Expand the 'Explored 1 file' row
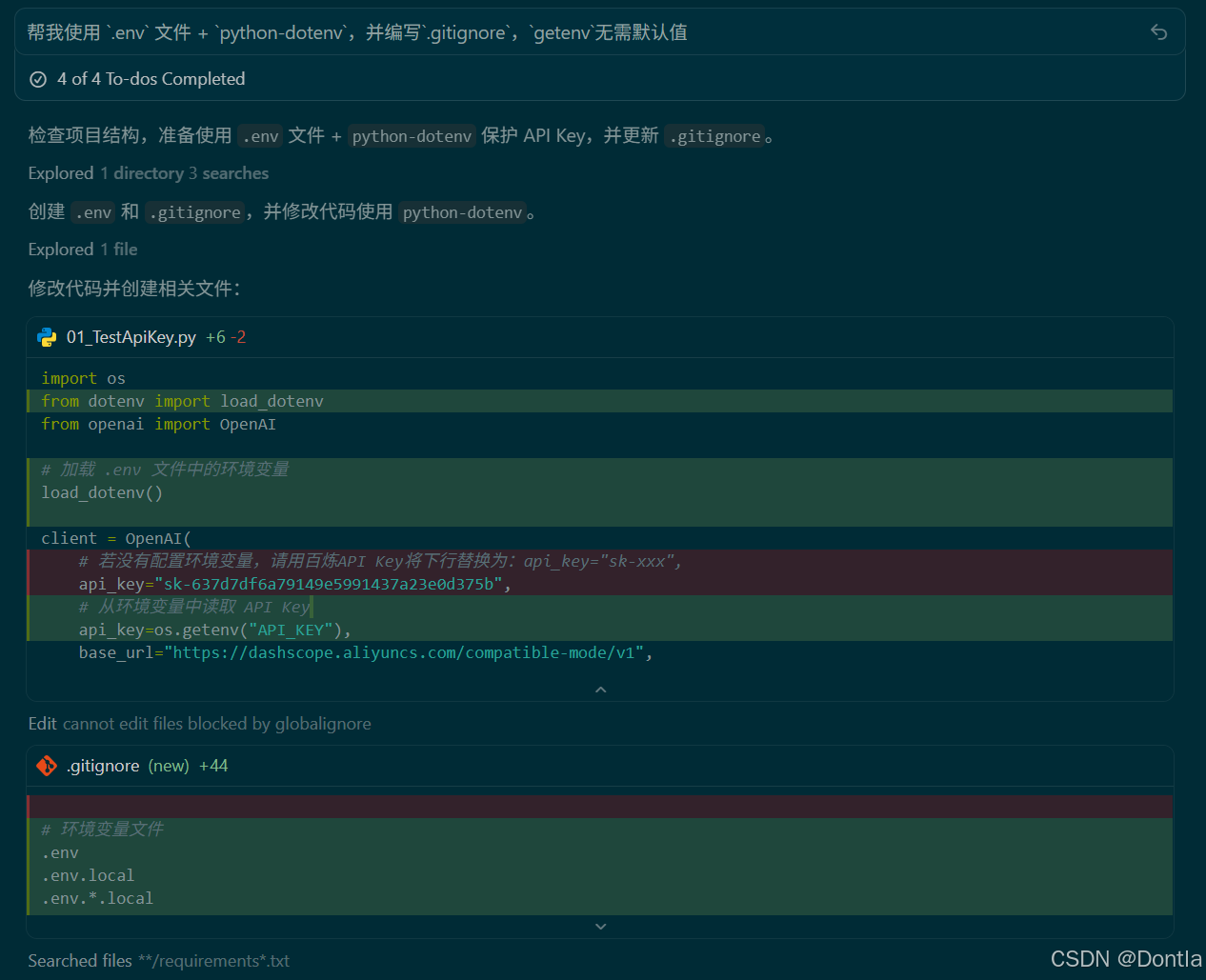 [x=83, y=250]
